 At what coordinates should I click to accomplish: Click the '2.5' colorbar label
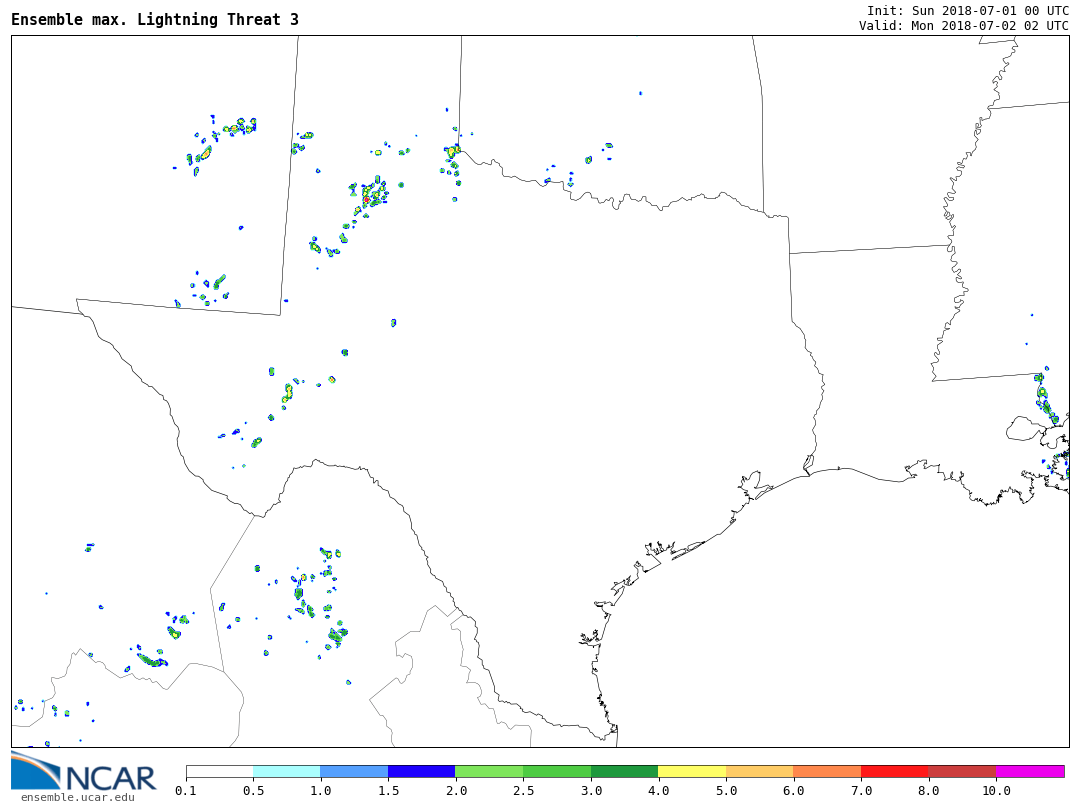point(523,791)
